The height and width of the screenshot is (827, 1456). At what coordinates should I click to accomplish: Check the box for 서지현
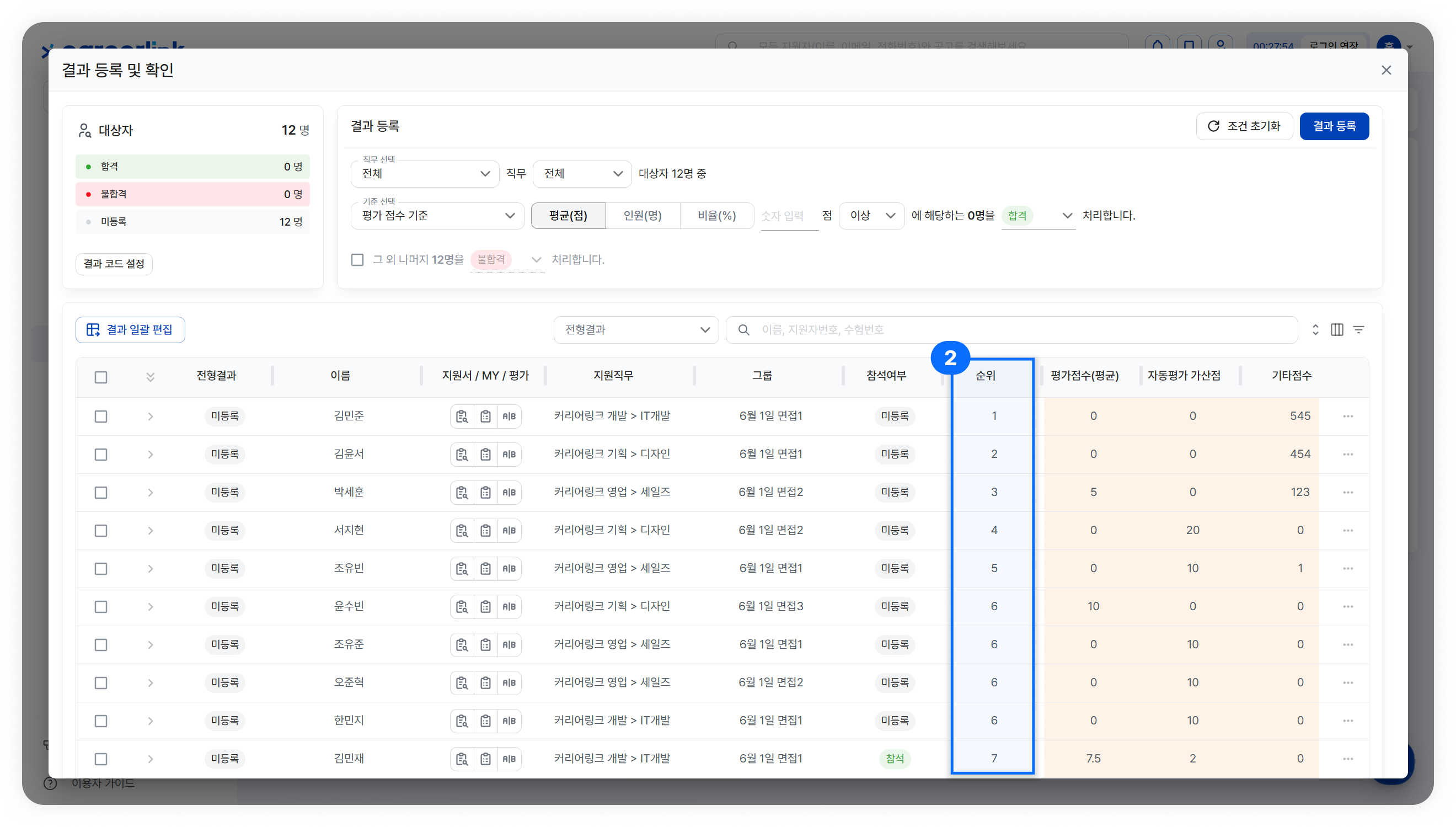click(101, 531)
